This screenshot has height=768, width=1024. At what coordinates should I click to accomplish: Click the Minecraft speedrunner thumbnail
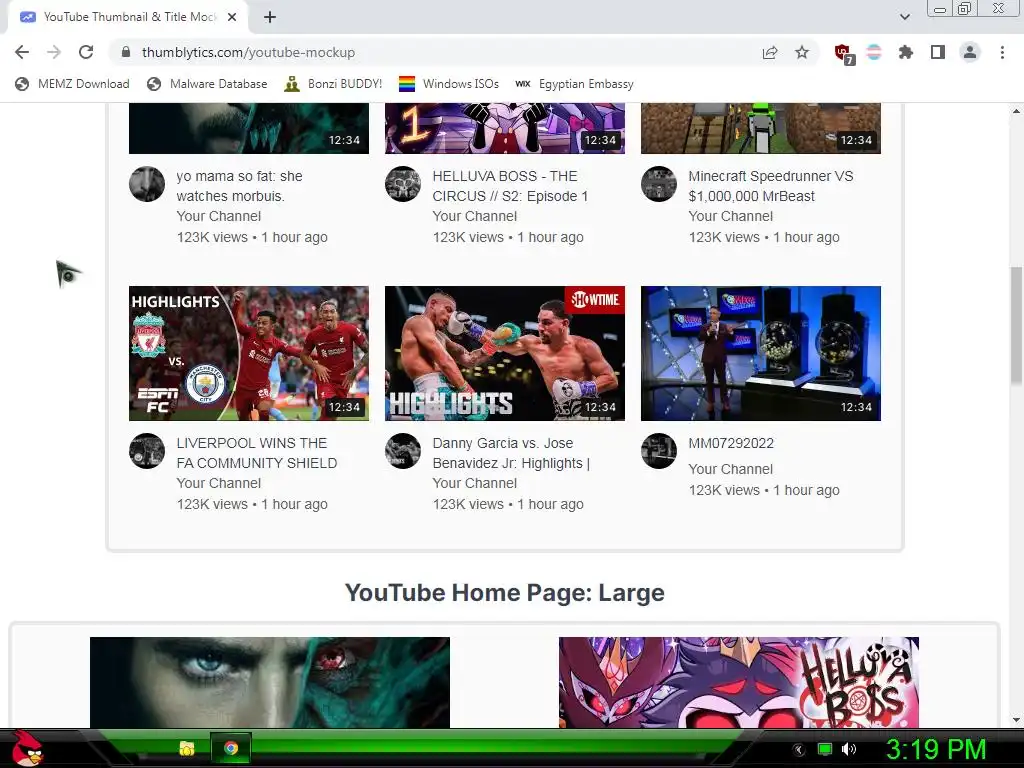point(761,128)
